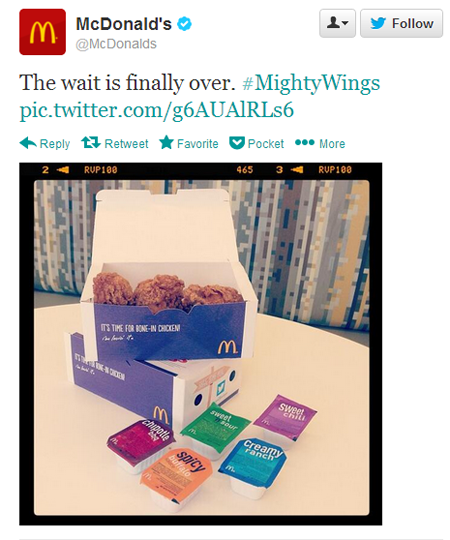Click the Favorite star icon
The height and width of the screenshot is (540, 450).
[x=167, y=142]
